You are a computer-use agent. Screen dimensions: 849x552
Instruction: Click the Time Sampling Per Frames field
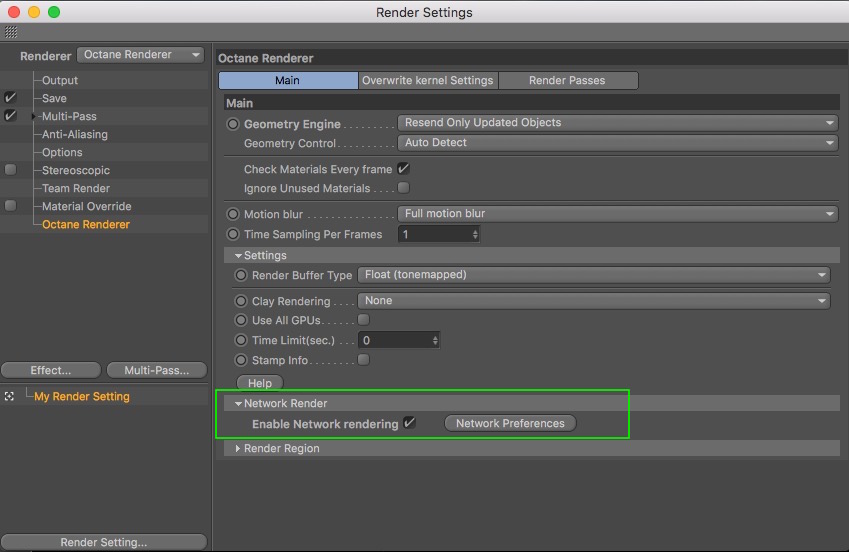[x=439, y=234]
